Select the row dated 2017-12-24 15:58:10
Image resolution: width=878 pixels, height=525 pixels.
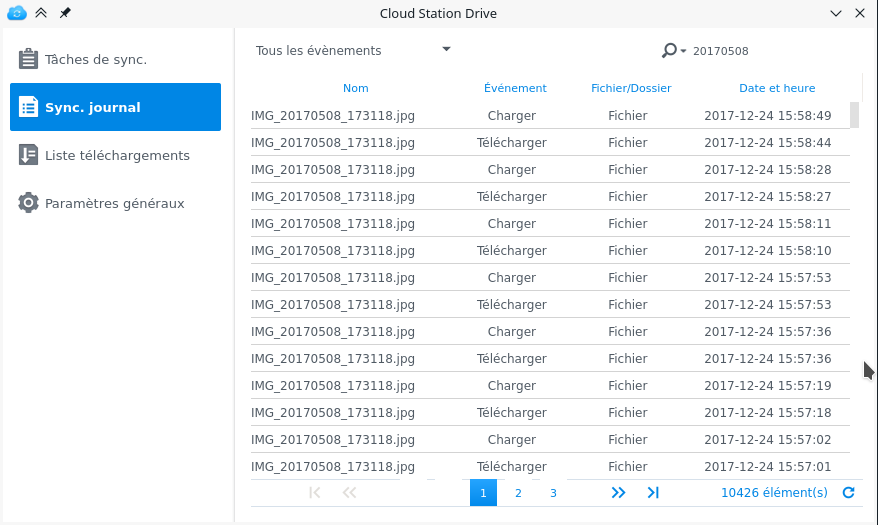click(x=550, y=250)
